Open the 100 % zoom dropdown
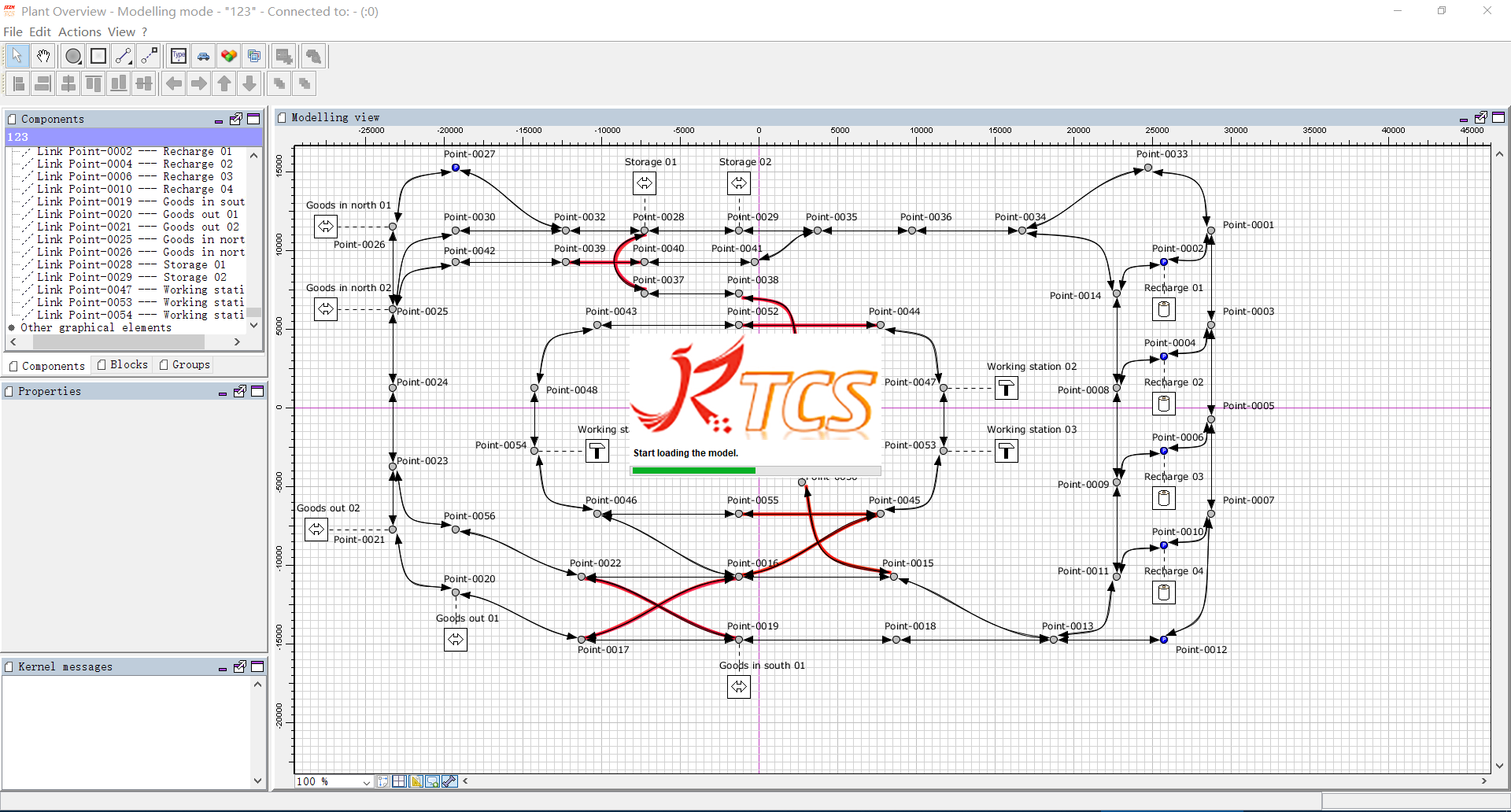1511x812 pixels. click(366, 782)
